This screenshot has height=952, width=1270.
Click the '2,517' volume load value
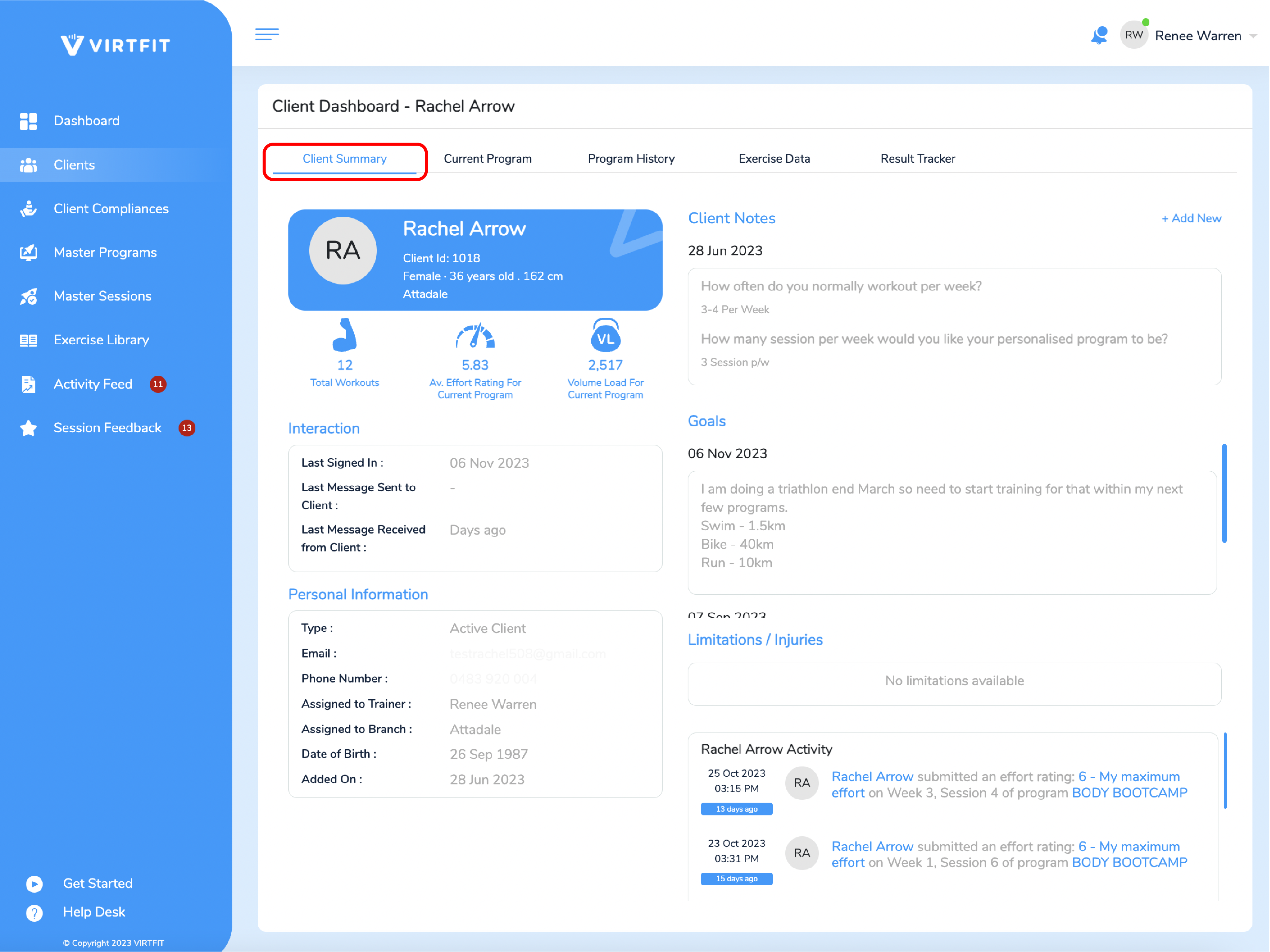pyautogui.click(x=606, y=365)
